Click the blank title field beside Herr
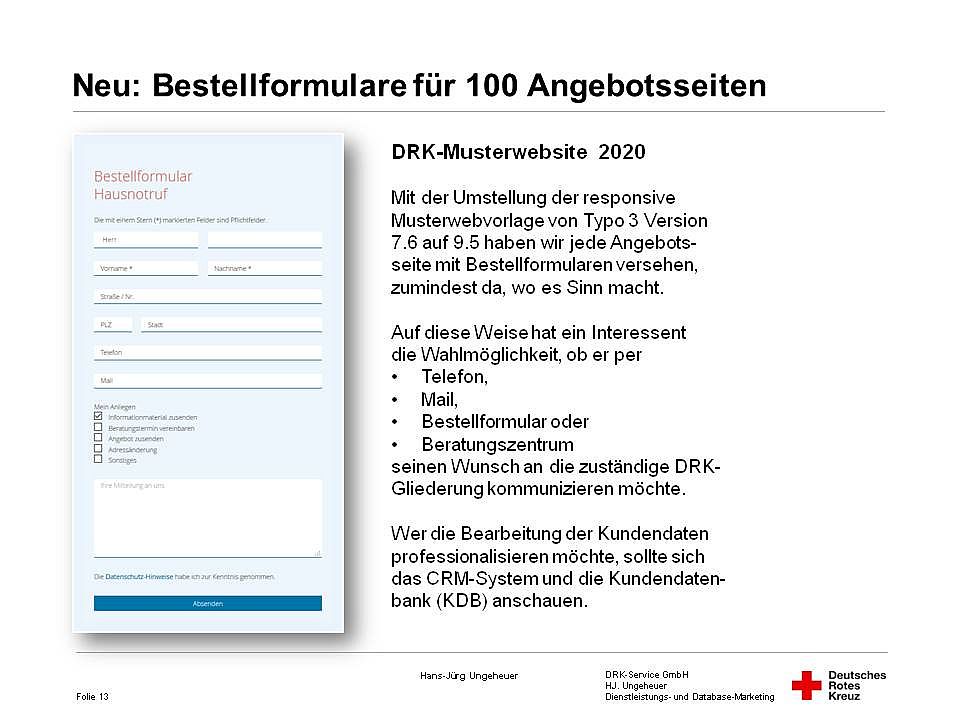 (x=264, y=239)
